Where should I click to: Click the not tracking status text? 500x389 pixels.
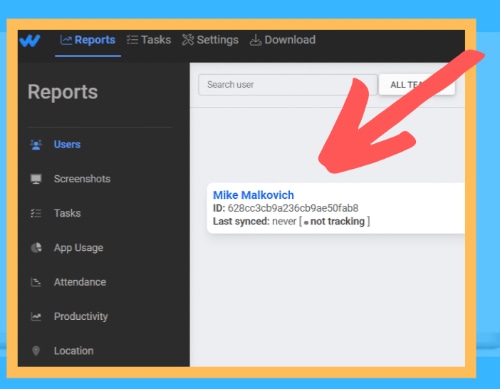pyautogui.click(x=337, y=221)
